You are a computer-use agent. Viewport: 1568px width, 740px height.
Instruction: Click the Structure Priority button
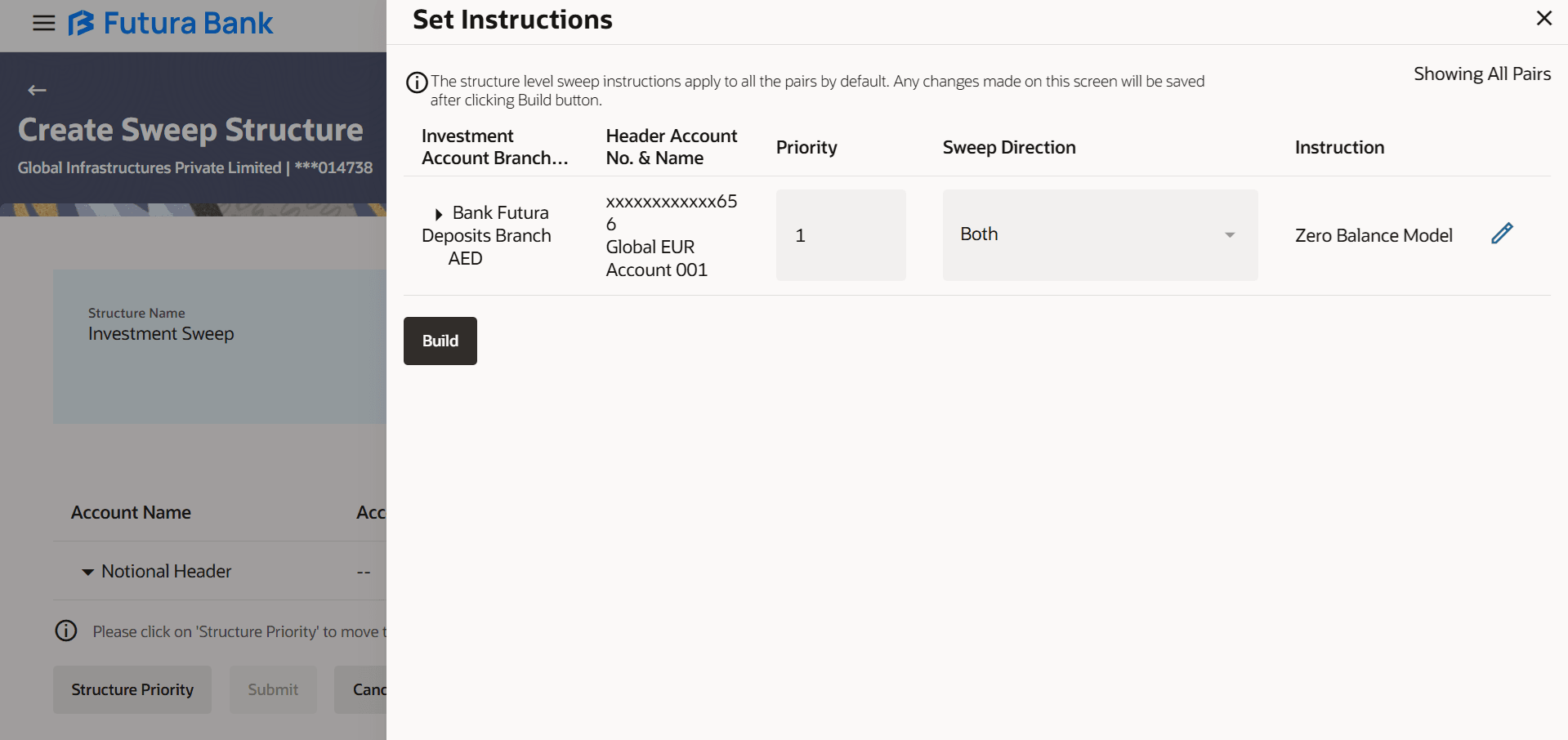point(132,689)
